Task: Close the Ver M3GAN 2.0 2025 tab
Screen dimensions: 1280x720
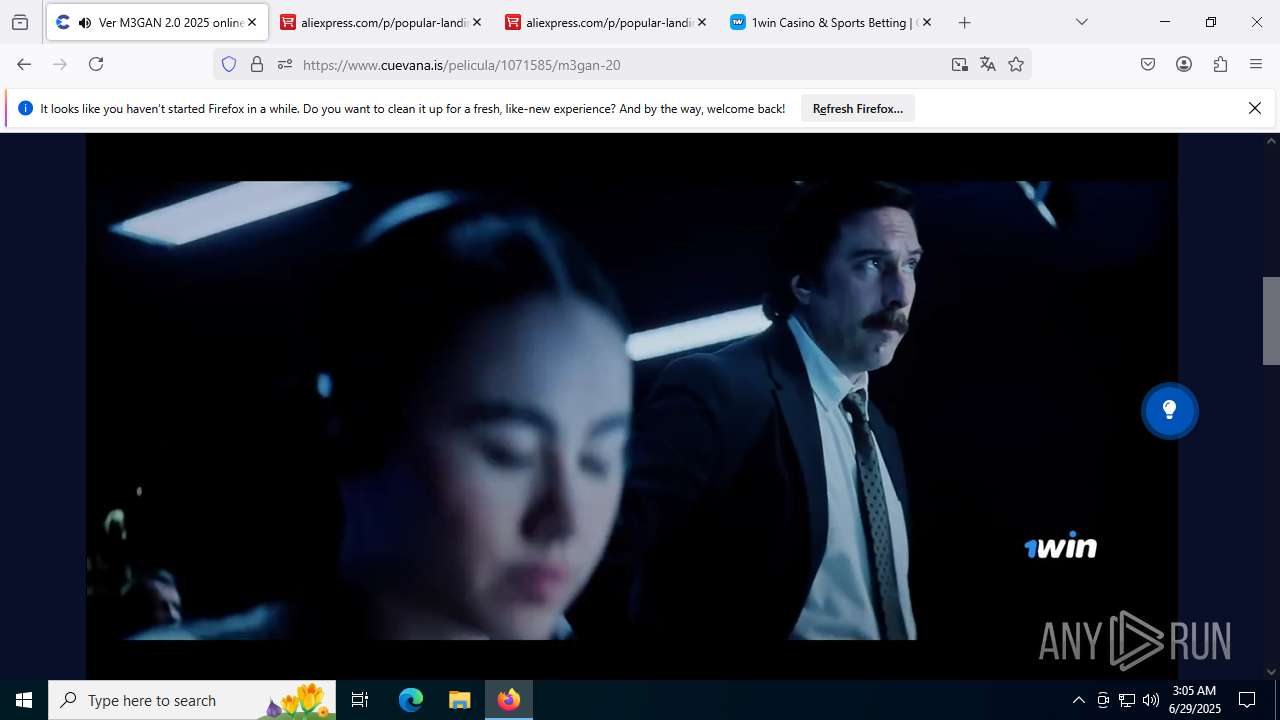Action: (x=252, y=22)
